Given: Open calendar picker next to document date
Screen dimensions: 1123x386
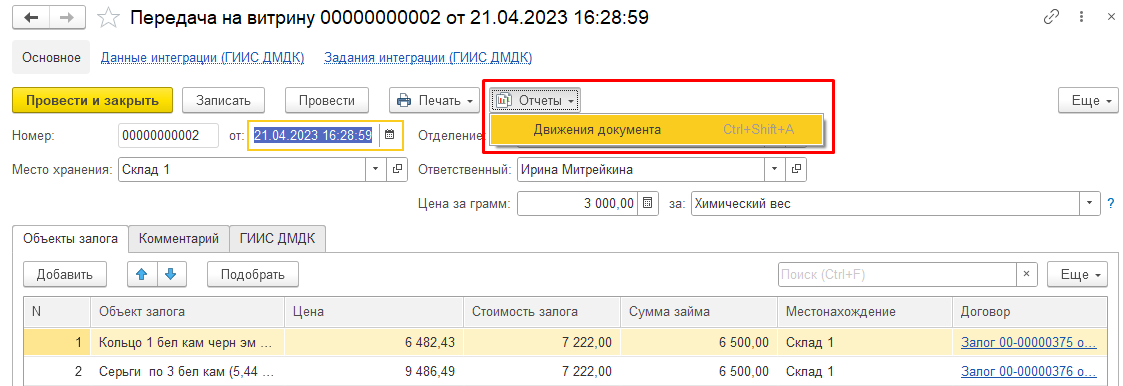Looking at the screenshot, I should point(390,135).
